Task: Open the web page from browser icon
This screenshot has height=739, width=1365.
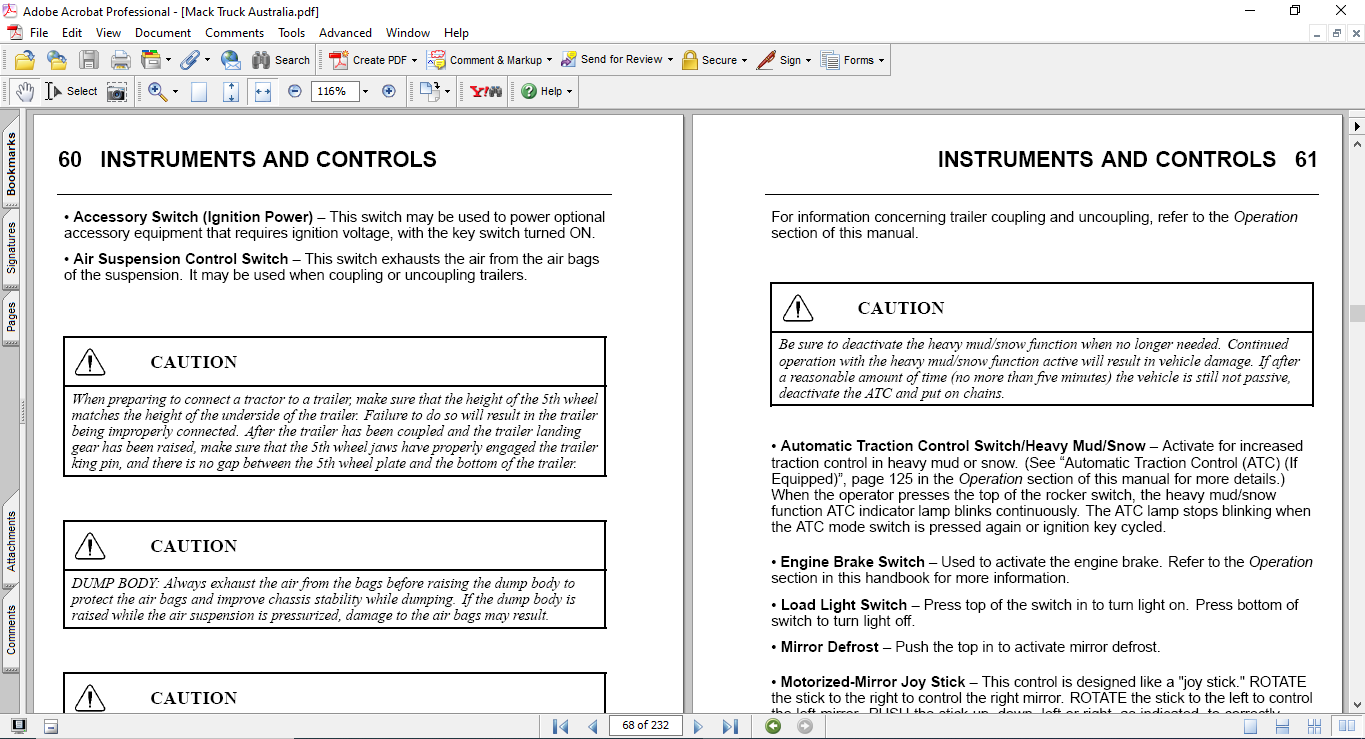Action: pyautogui.click(x=57, y=60)
